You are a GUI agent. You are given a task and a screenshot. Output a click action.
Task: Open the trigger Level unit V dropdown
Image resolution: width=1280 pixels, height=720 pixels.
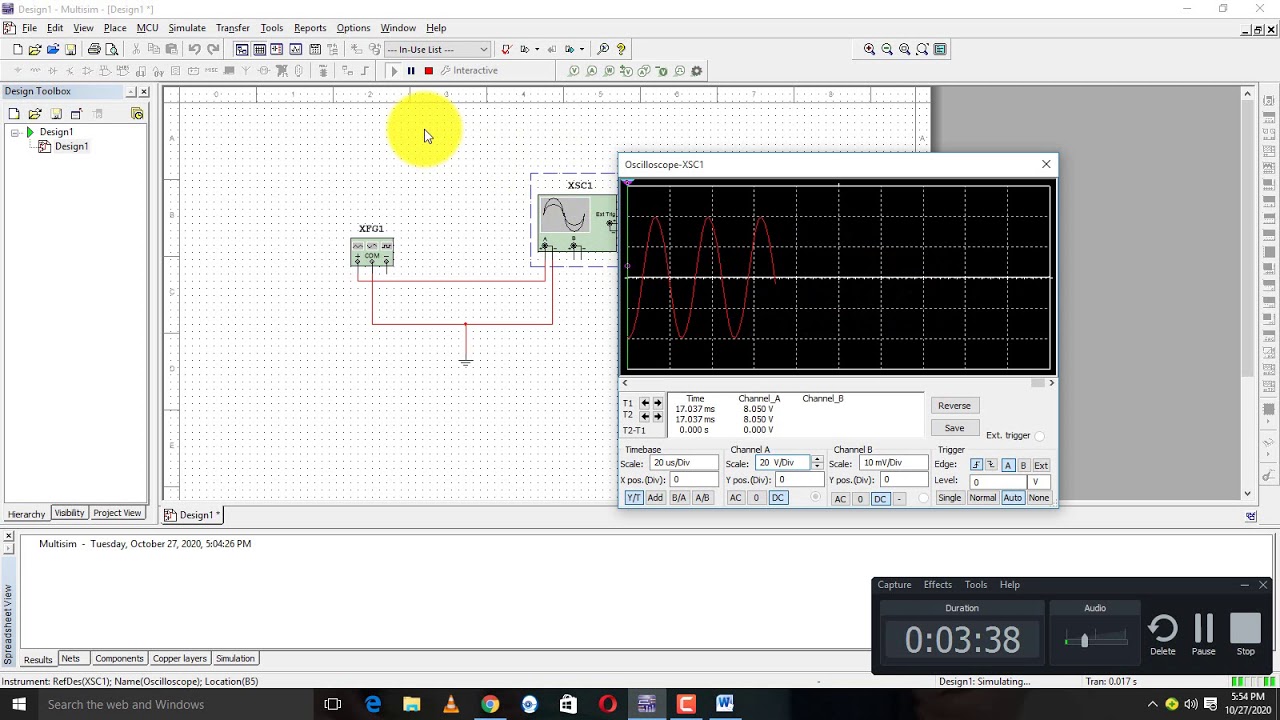[x=1040, y=482]
